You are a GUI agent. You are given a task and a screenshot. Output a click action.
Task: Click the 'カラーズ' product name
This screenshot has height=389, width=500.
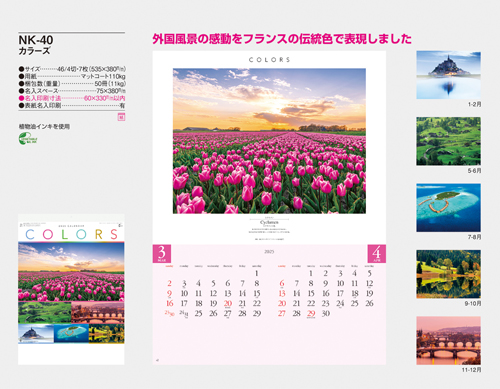tap(34, 51)
